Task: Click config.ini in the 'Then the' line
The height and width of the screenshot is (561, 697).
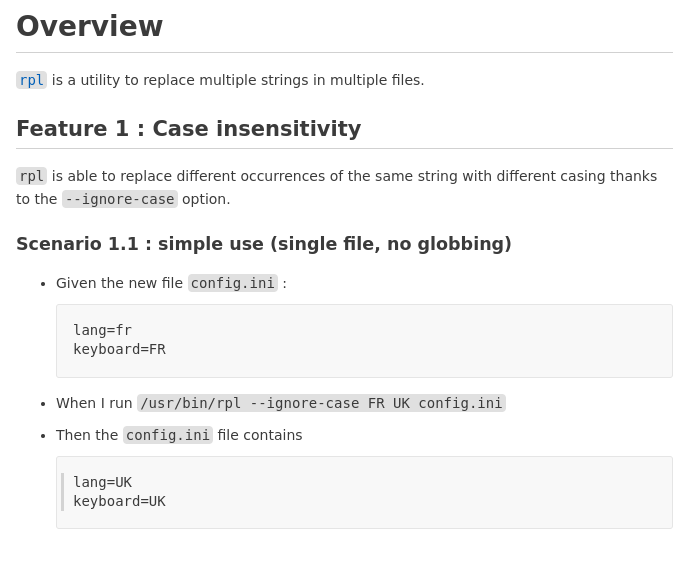Action: [167, 435]
